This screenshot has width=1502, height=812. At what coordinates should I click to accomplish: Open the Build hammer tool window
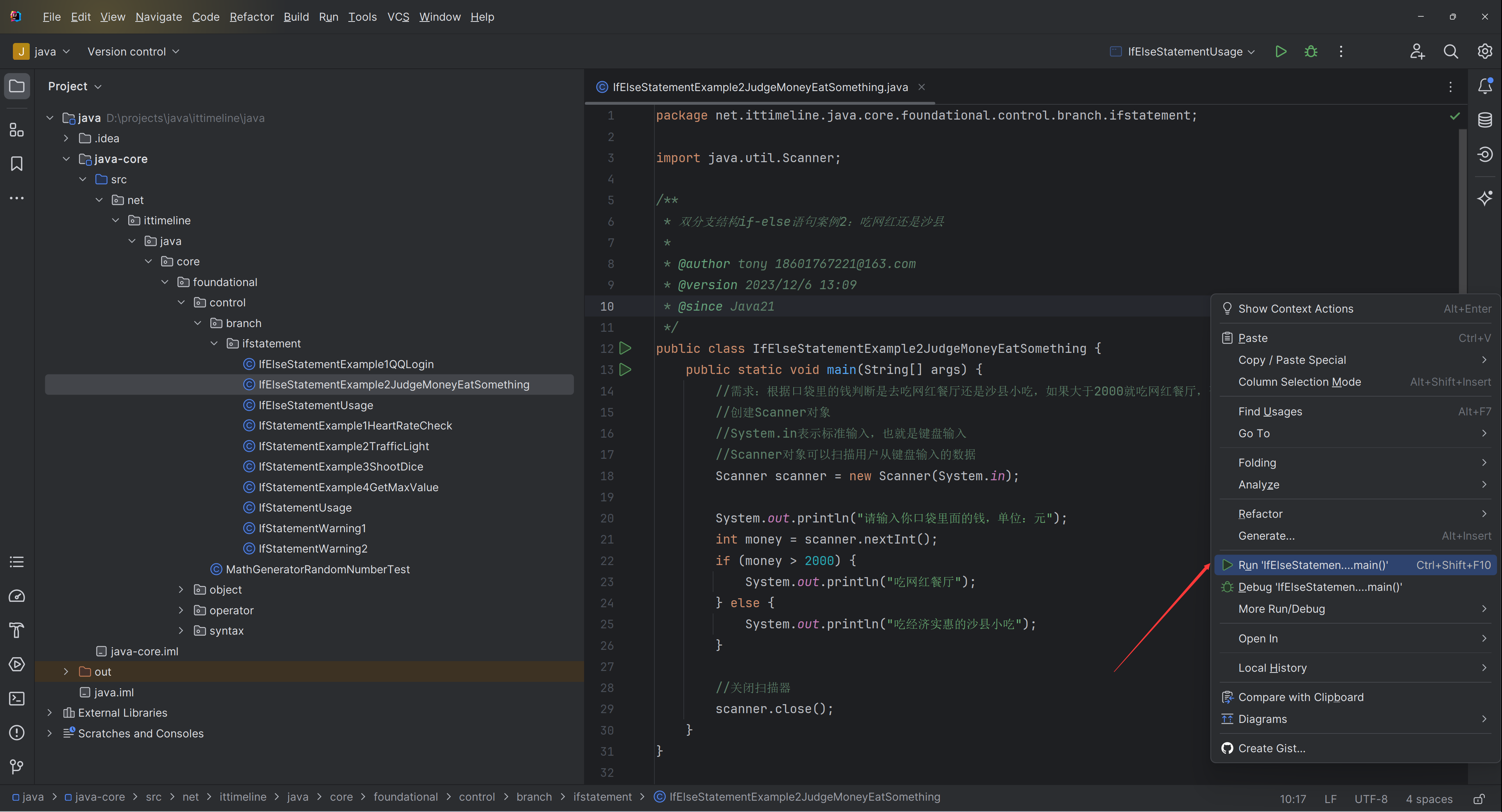17,630
